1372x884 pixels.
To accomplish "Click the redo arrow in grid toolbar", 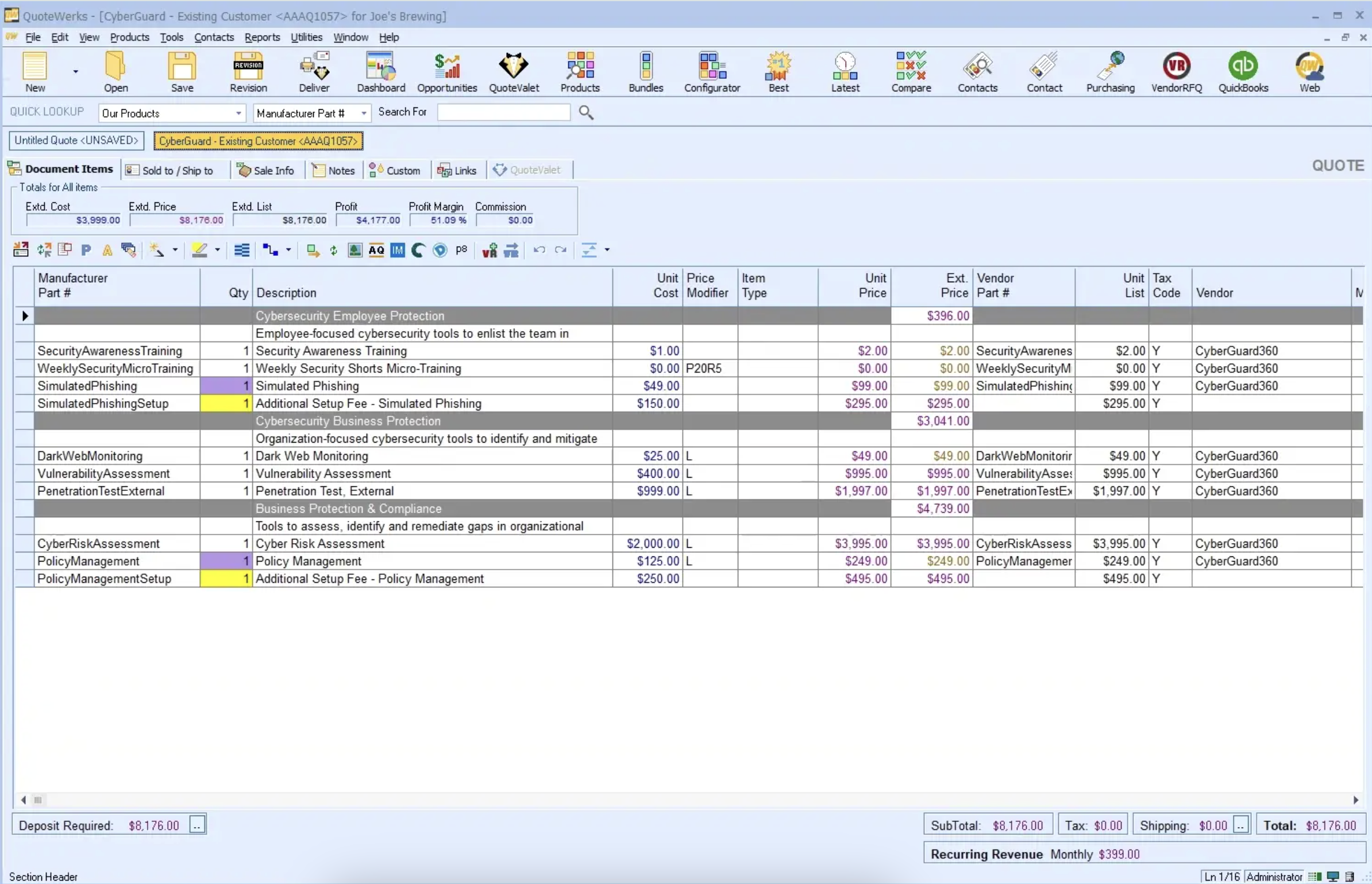I will (561, 250).
